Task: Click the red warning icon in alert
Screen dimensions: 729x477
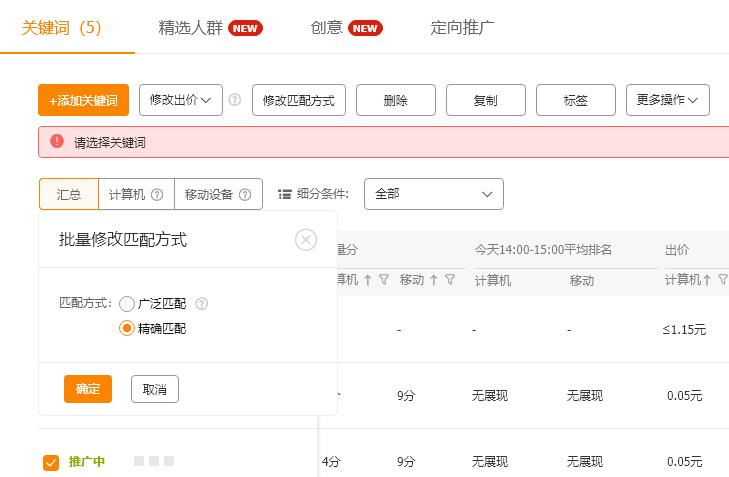Action: pyautogui.click(x=57, y=141)
